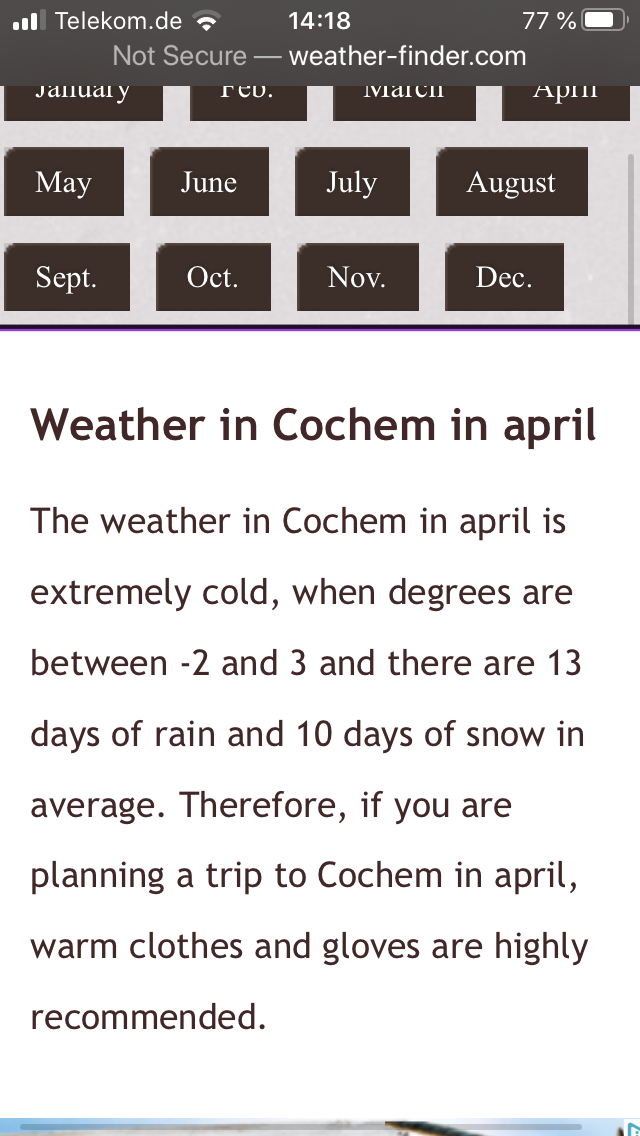
Task: Click the 'Weather in Cochem in april' heading
Action: 313,425
